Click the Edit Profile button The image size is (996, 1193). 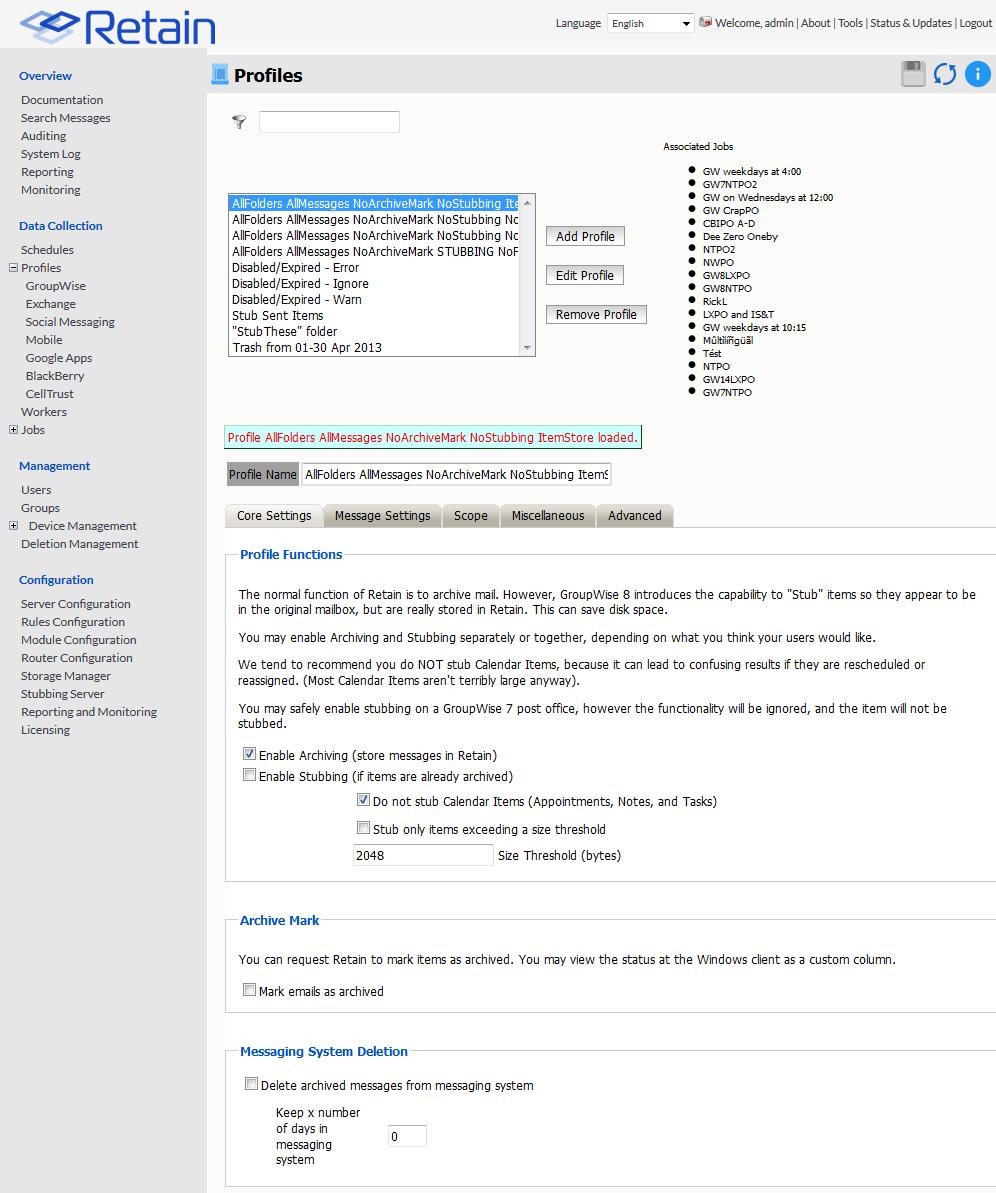pyautogui.click(x=584, y=275)
